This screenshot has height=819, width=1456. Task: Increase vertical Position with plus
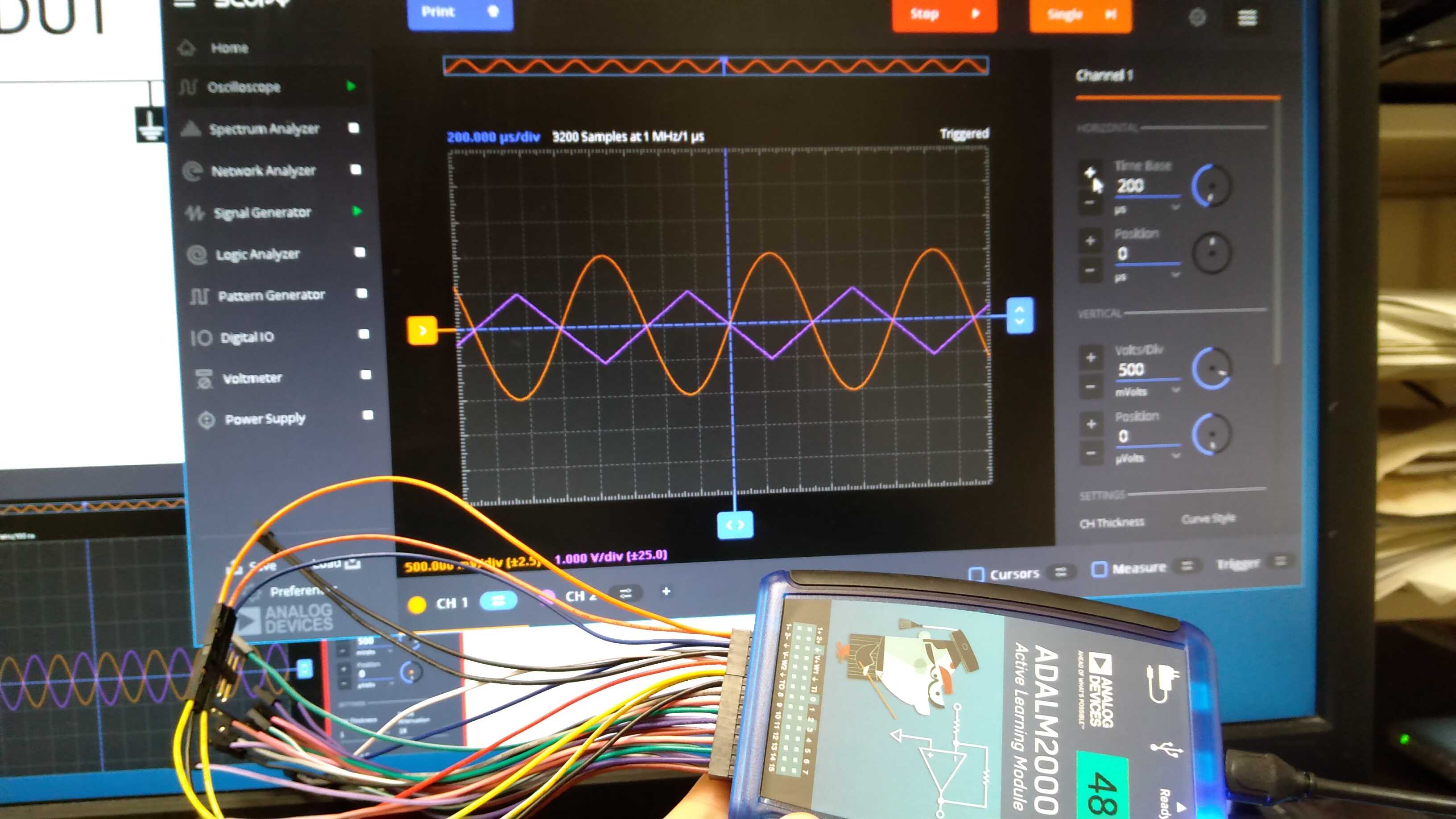coord(1092,424)
